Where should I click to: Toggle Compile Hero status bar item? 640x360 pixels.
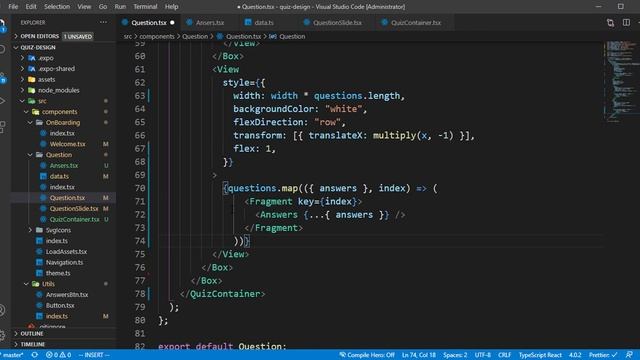[x=367, y=355]
